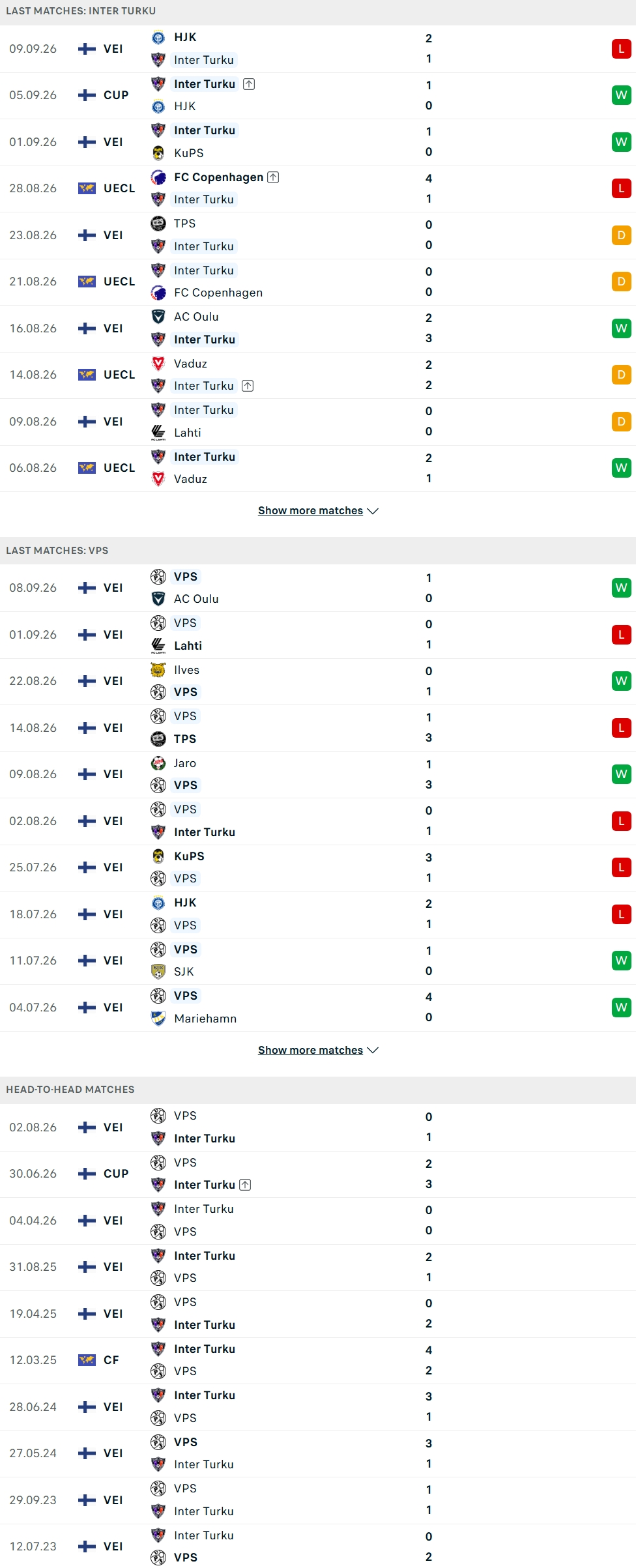Click CF competition label on 12.03.25
636x1568 pixels.
(x=111, y=1360)
